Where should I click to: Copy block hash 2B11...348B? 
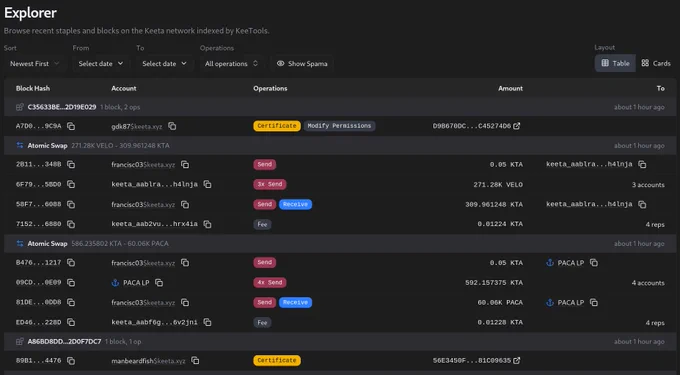(x=71, y=165)
